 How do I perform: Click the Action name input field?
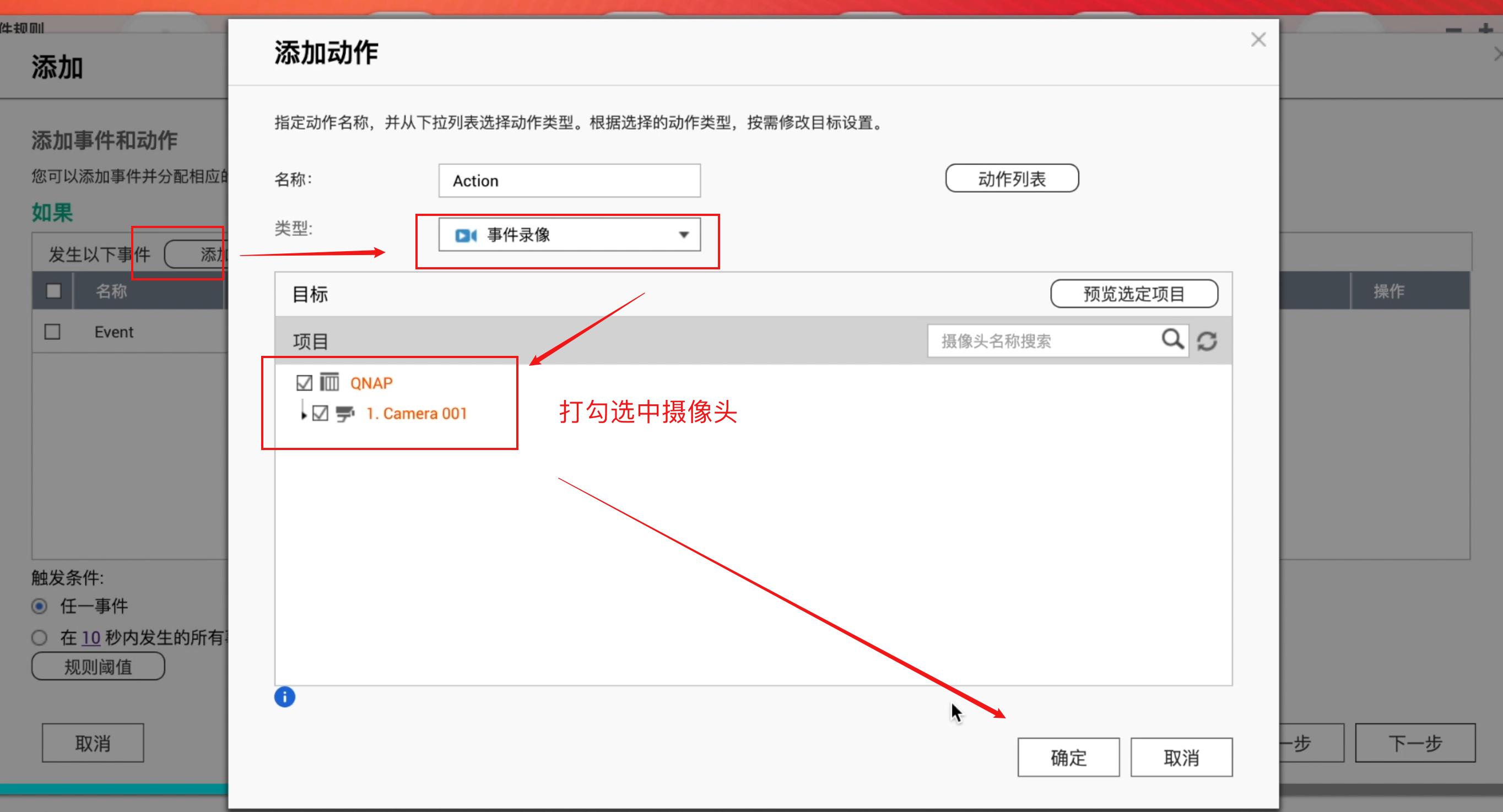(x=569, y=180)
